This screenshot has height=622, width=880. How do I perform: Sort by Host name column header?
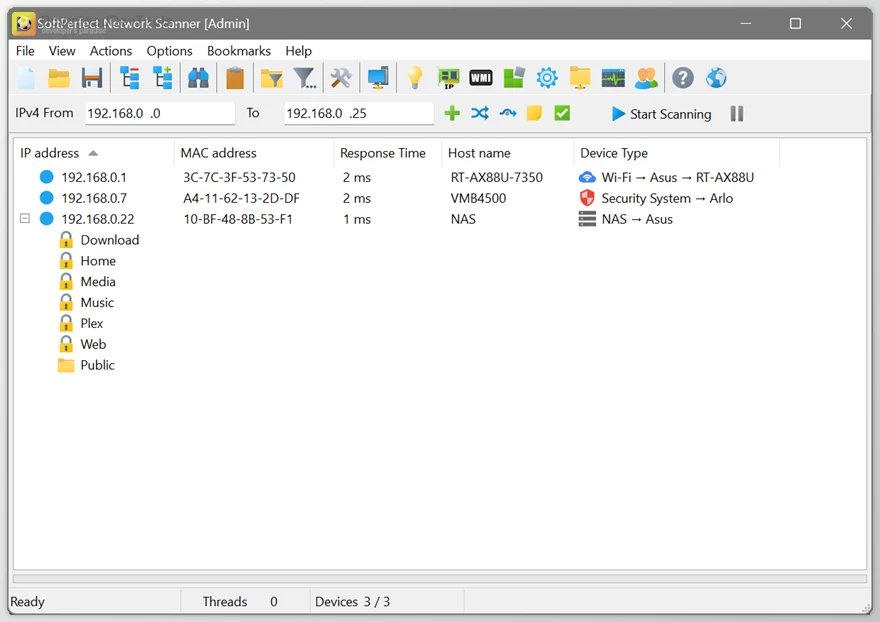[x=507, y=153]
